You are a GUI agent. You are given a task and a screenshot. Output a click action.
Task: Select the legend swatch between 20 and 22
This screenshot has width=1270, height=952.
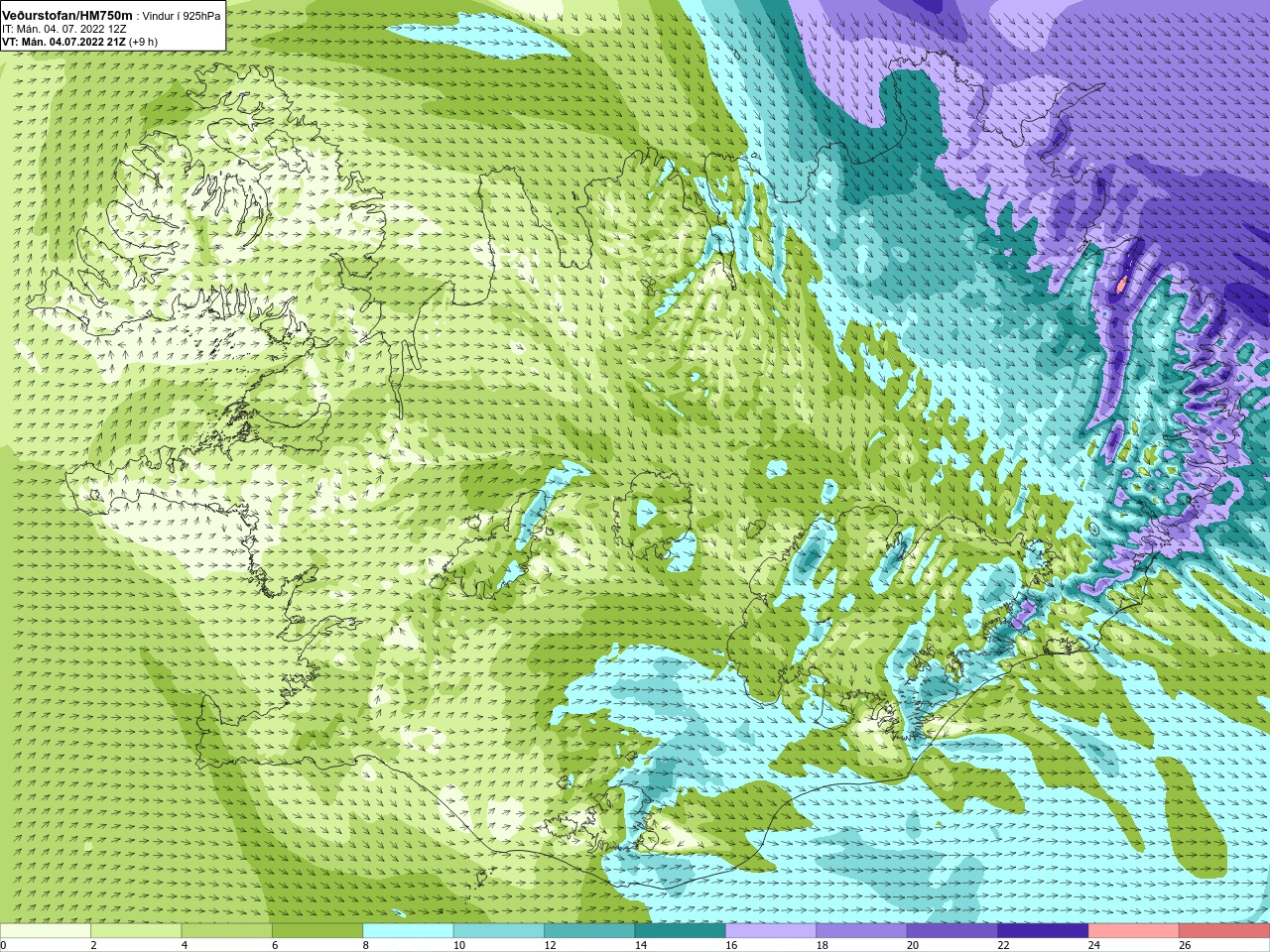(x=952, y=930)
